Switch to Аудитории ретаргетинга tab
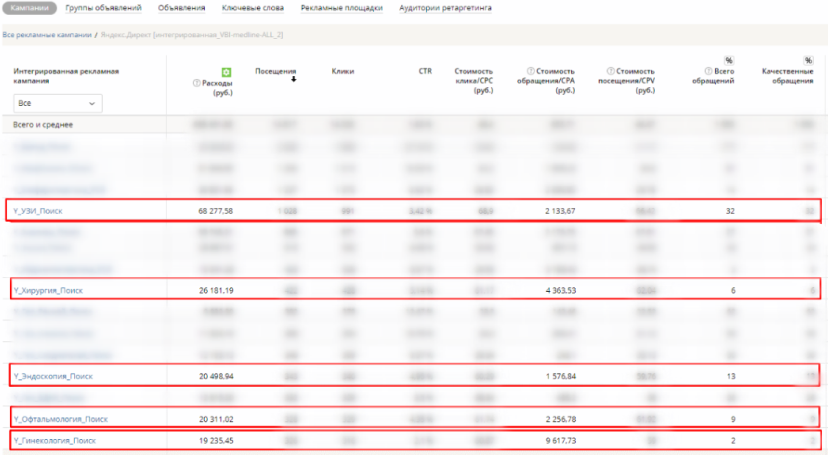Image resolution: width=828 pixels, height=455 pixels. [445, 8]
